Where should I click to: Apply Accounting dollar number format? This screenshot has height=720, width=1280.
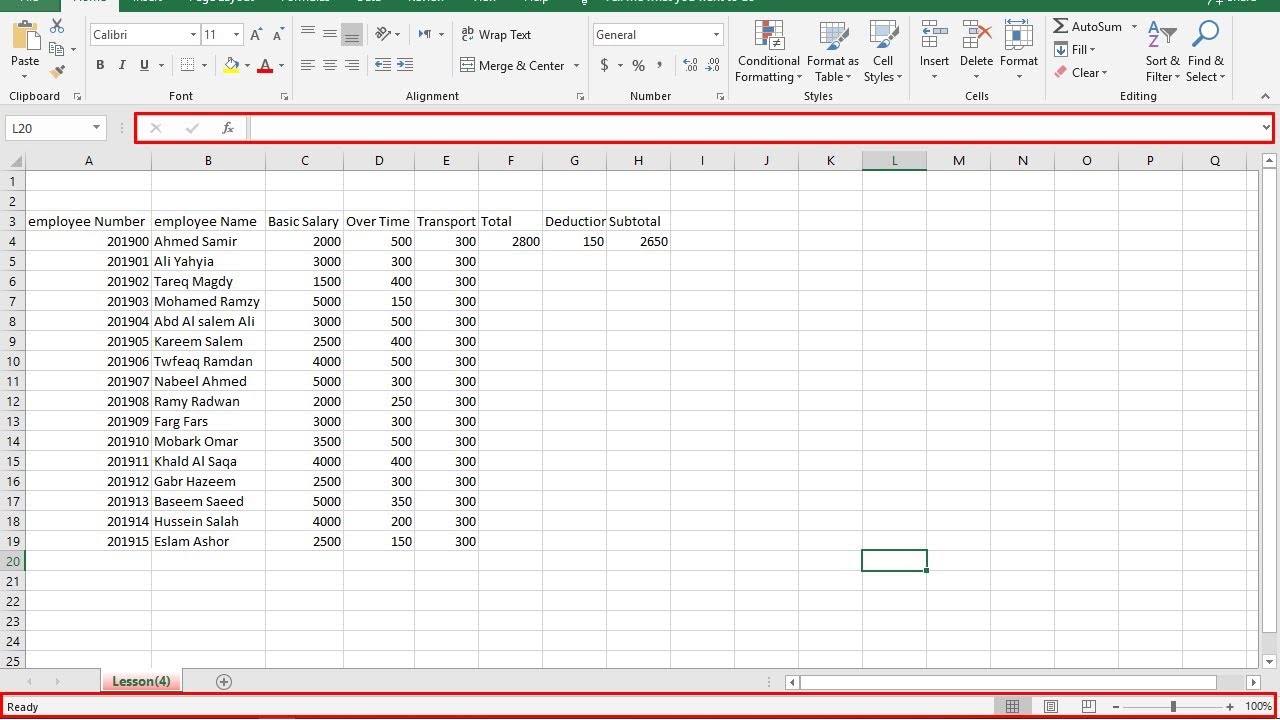[604, 65]
